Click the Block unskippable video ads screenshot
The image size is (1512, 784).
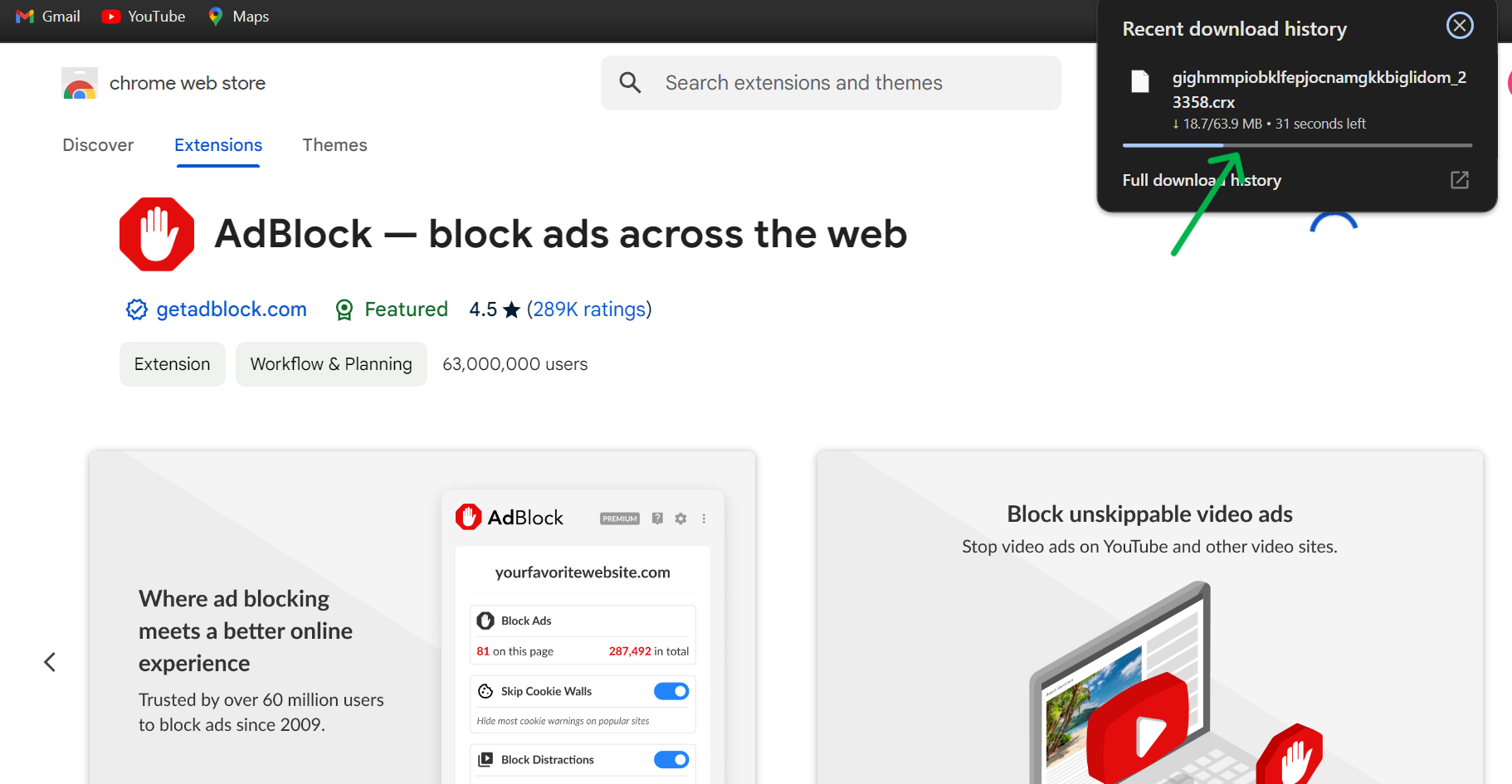click(x=1149, y=618)
